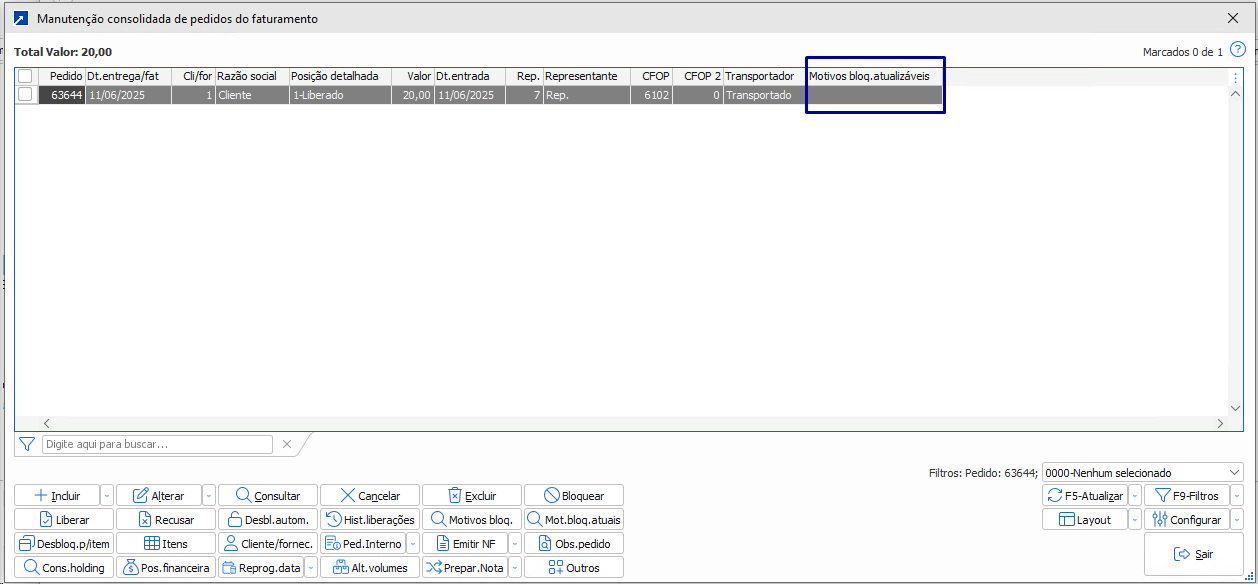1258x584 pixels.
Task: Click the F5-Atualizar refresh button
Action: (x=1084, y=495)
